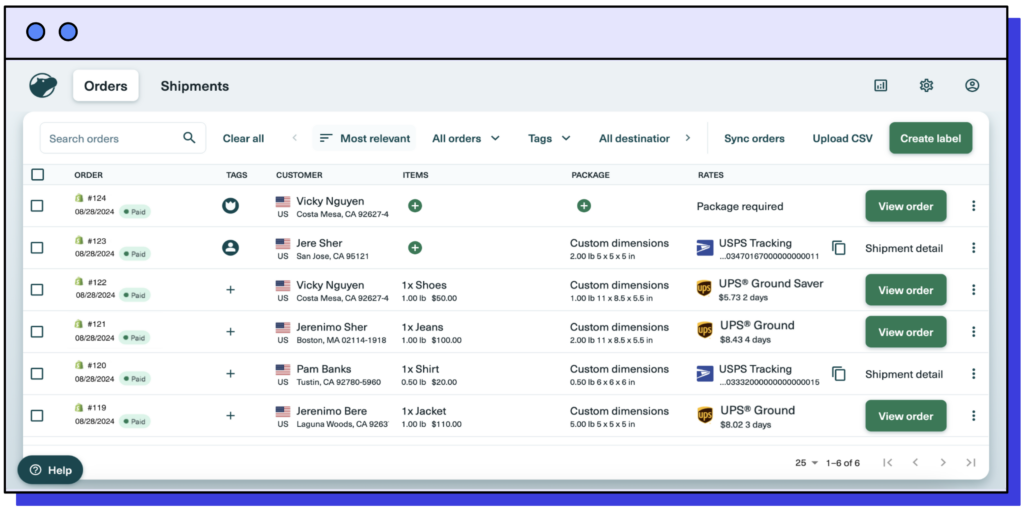1024x510 pixels.
Task: Select the checkbox for order #124
Action: tap(37, 206)
